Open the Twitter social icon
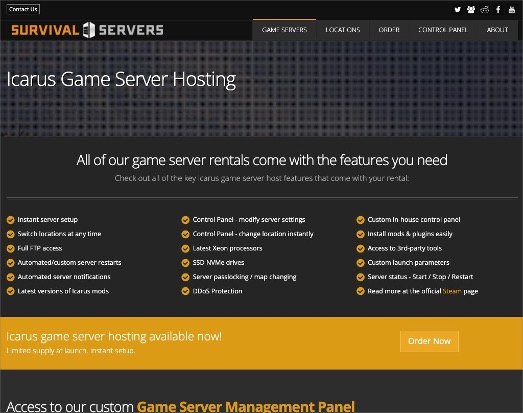 [x=458, y=10]
